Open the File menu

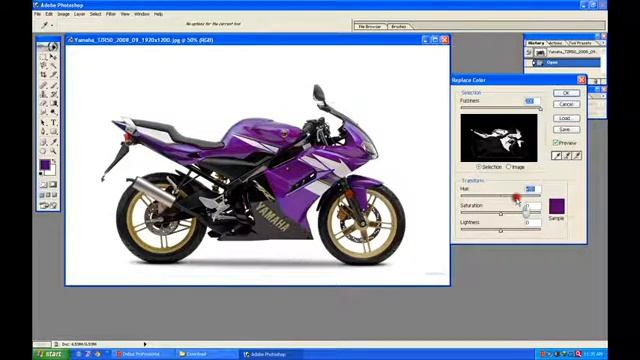(38, 14)
